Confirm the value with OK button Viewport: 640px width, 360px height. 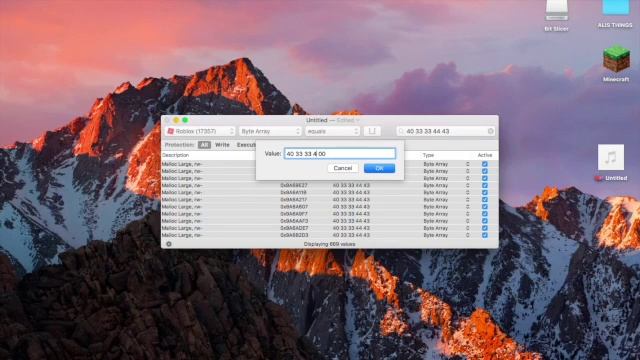pyautogui.click(x=379, y=168)
